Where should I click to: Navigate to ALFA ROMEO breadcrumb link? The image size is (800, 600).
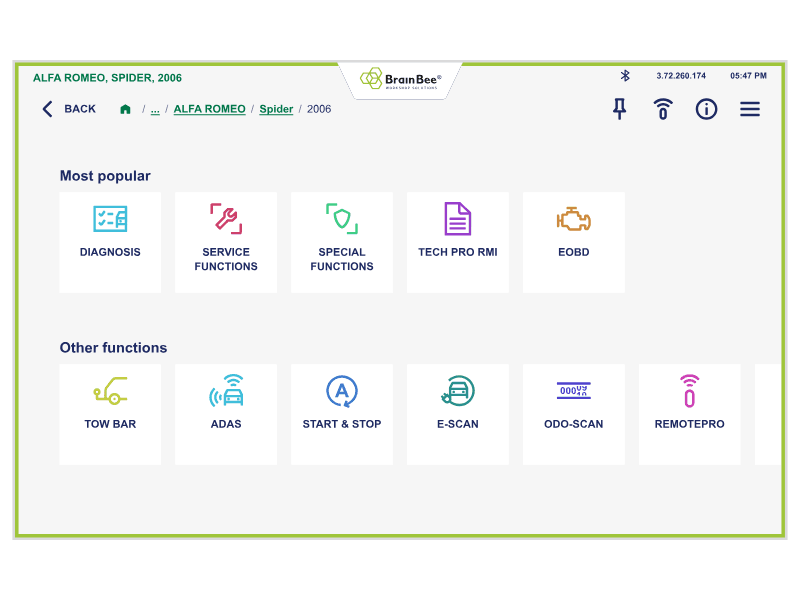click(x=209, y=109)
